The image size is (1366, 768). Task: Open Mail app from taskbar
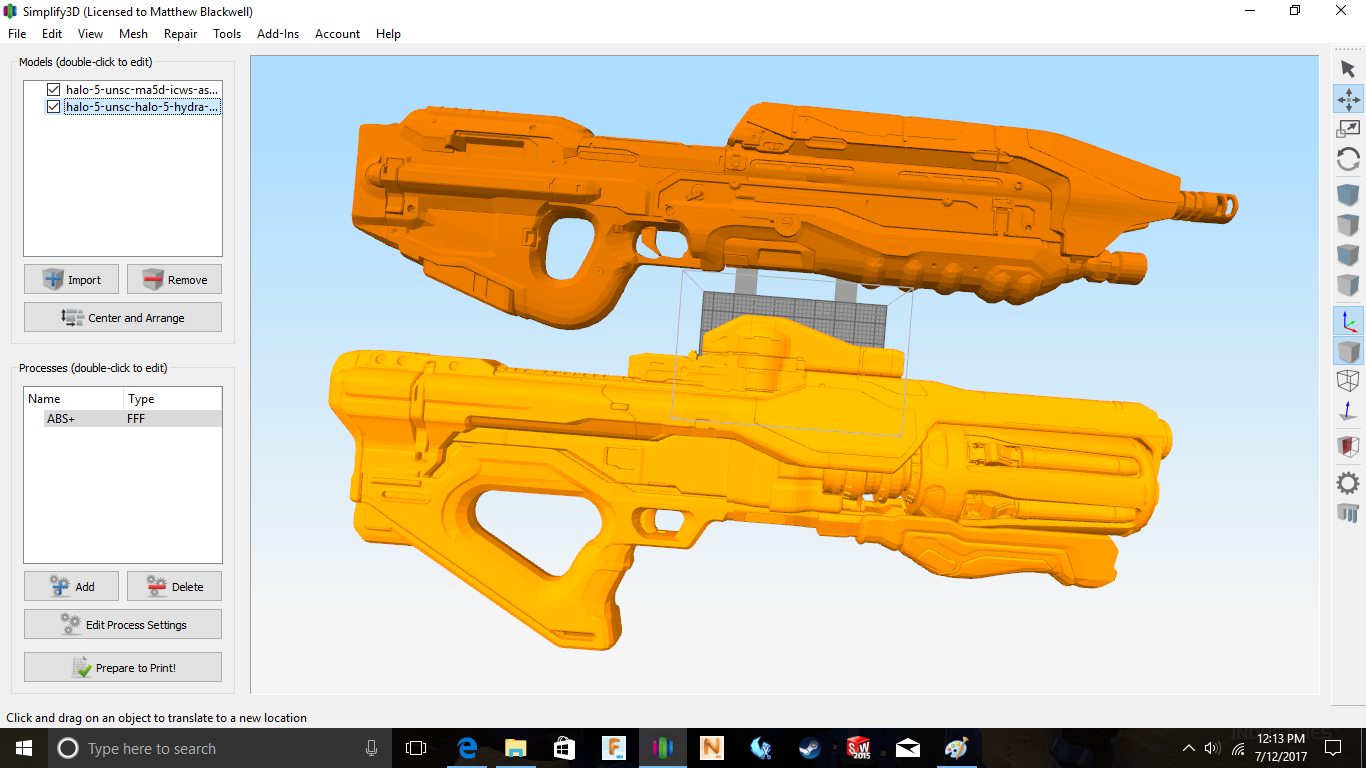click(x=907, y=748)
